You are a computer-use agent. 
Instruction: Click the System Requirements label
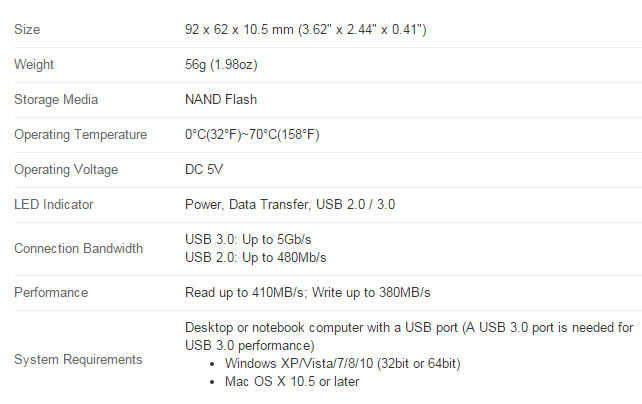[78, 359]
